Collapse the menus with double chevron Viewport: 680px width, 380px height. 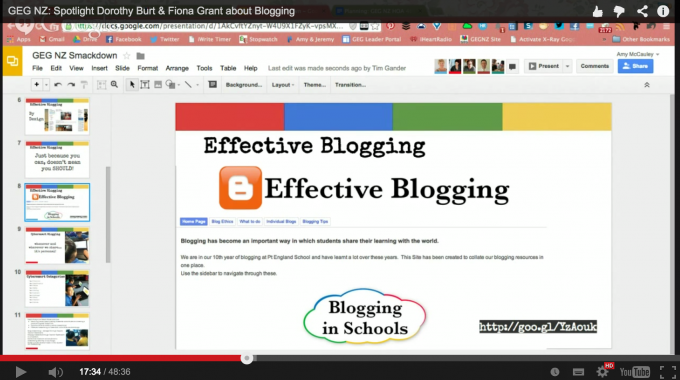tap(647, 85)
